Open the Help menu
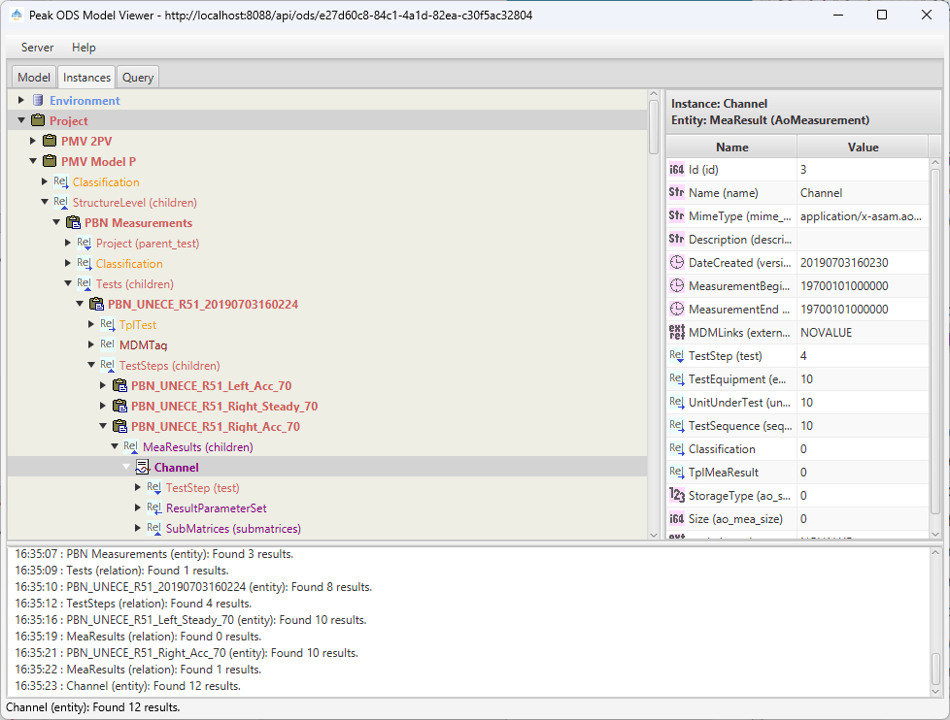 point(84,47)
